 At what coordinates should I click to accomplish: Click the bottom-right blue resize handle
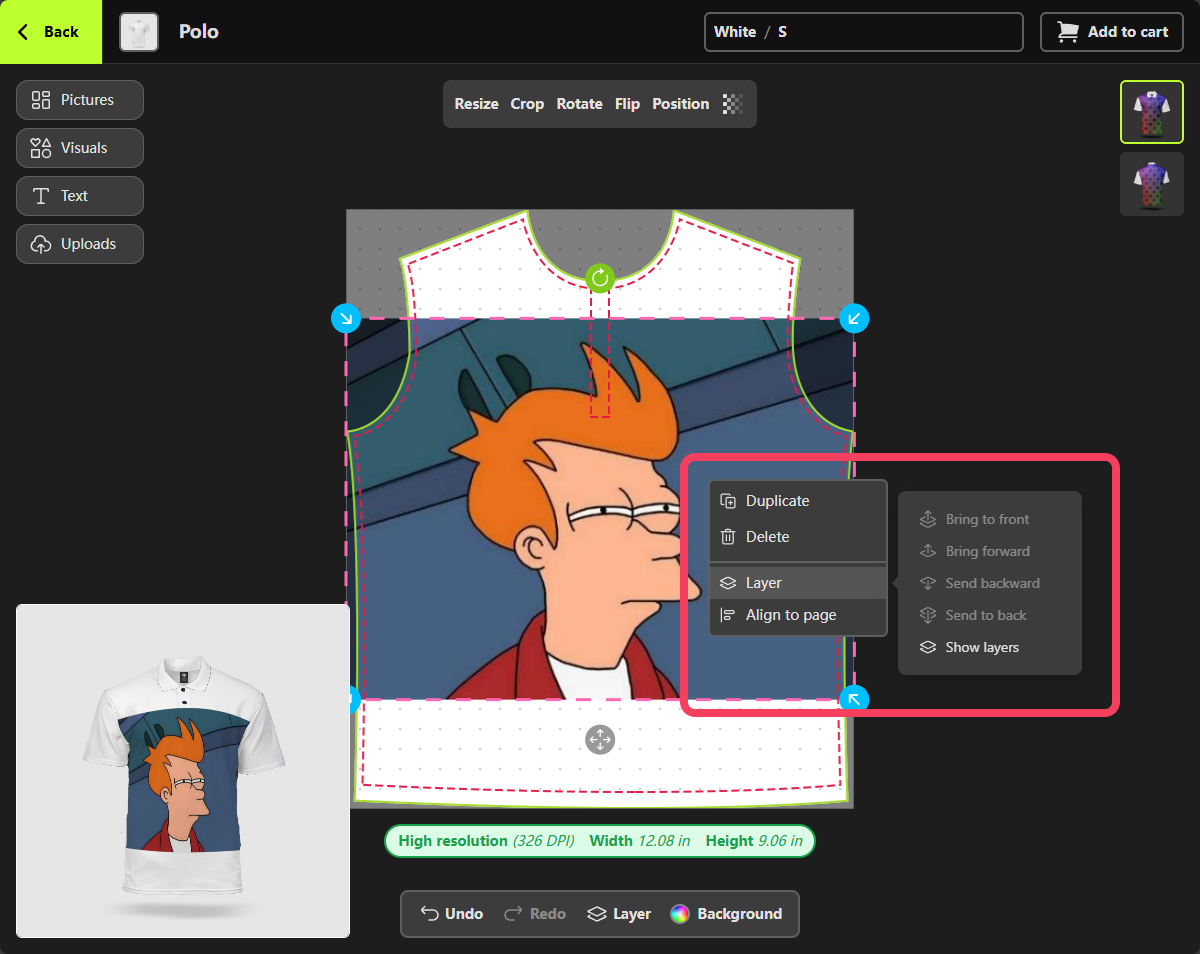(x=854, y=699)
